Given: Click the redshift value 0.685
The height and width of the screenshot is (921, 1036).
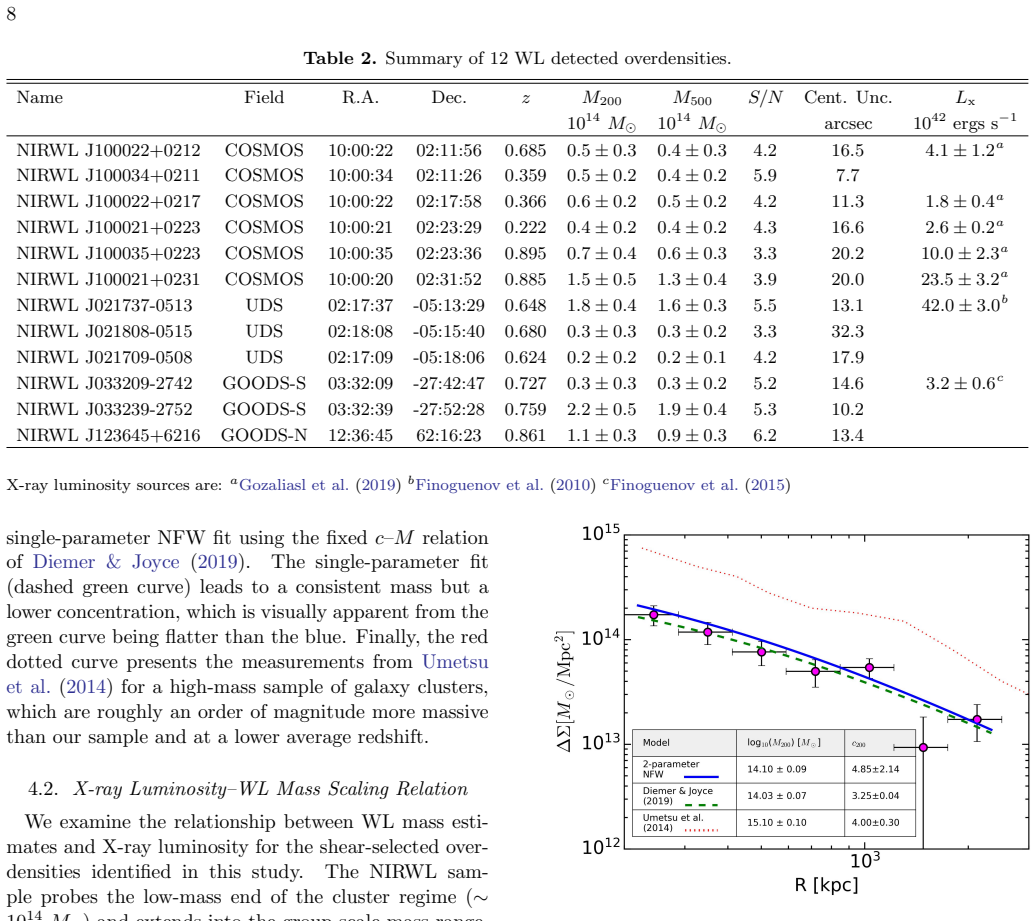Looking at the screenshot, I should click(525, 150).
